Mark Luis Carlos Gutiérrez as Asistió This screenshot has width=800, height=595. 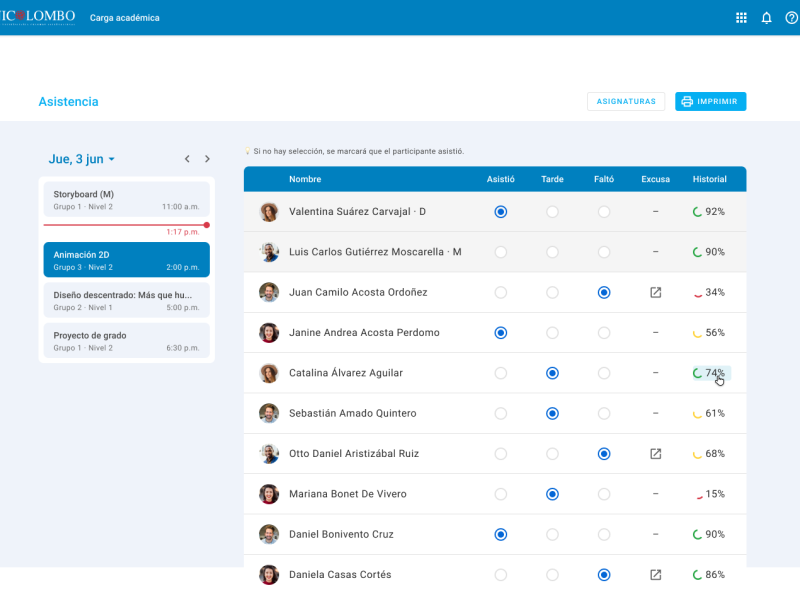[x=500, y=252]
